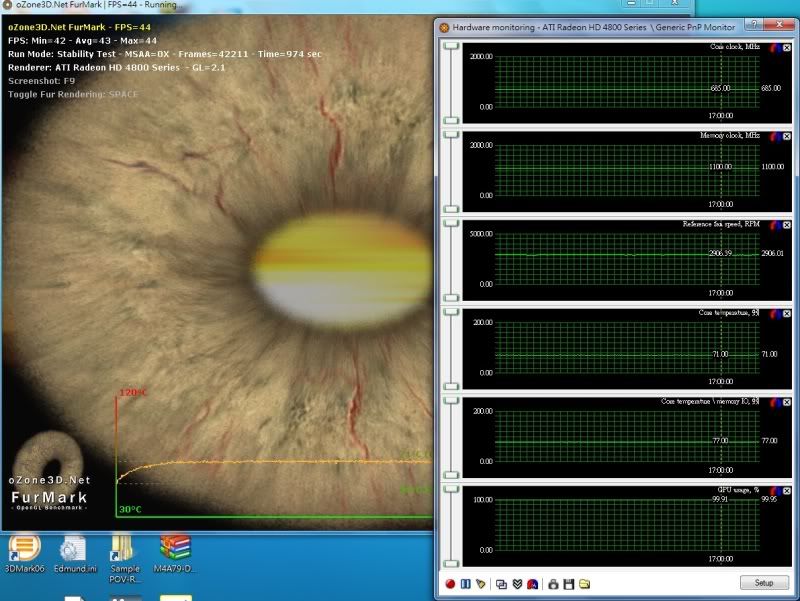Click the upper range handle of fan speed graph

[x=451, y=223]
